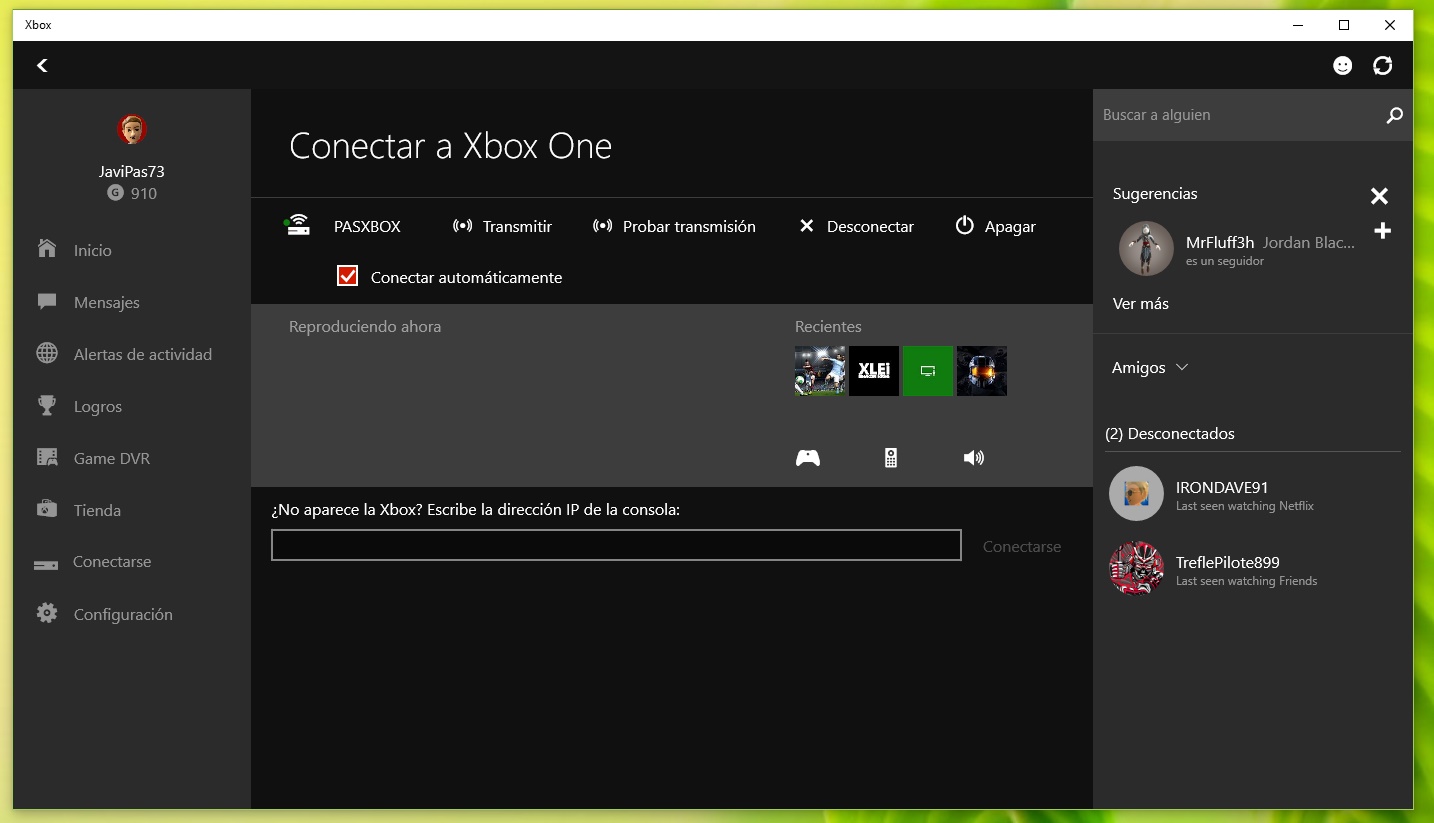The image size is (1434, 823).
Task: Click MrFluff3h avatar picture
Action: click(x=1146, y=248)
